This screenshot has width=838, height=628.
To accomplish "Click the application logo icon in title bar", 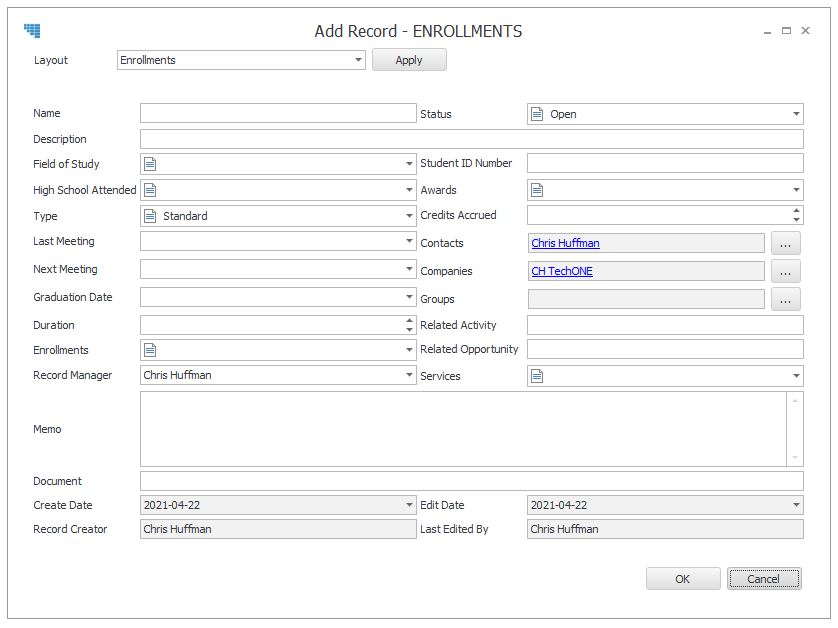I will coord(32,30).
